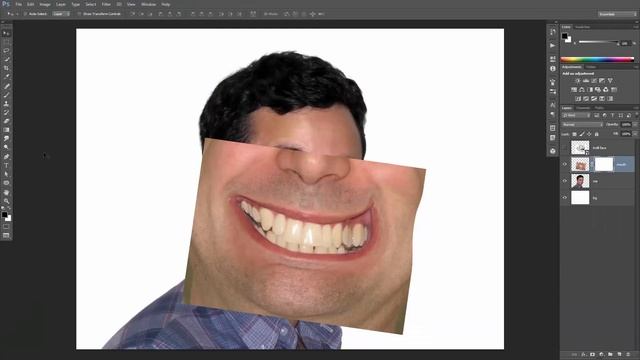Screen dimensions: 640x360
Task: Open the Auto-Select Layer dropdown
Action: (x=61, y=14)
